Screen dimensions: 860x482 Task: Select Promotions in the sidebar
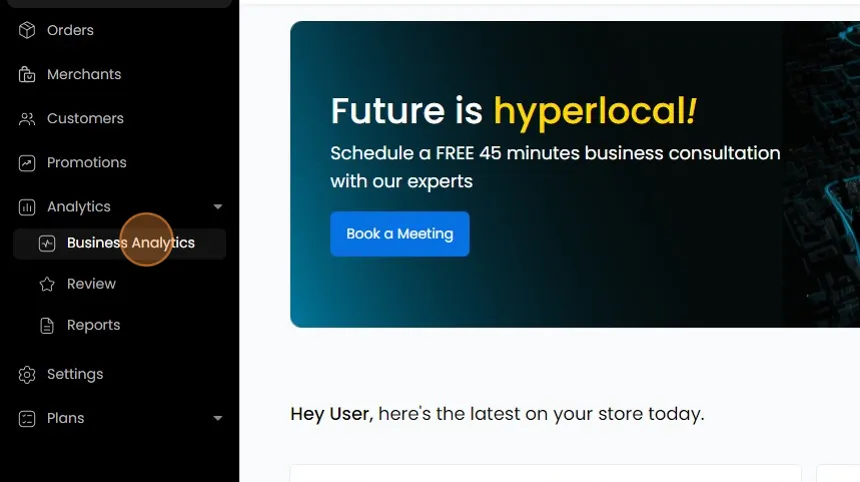(x=87, y=162)
